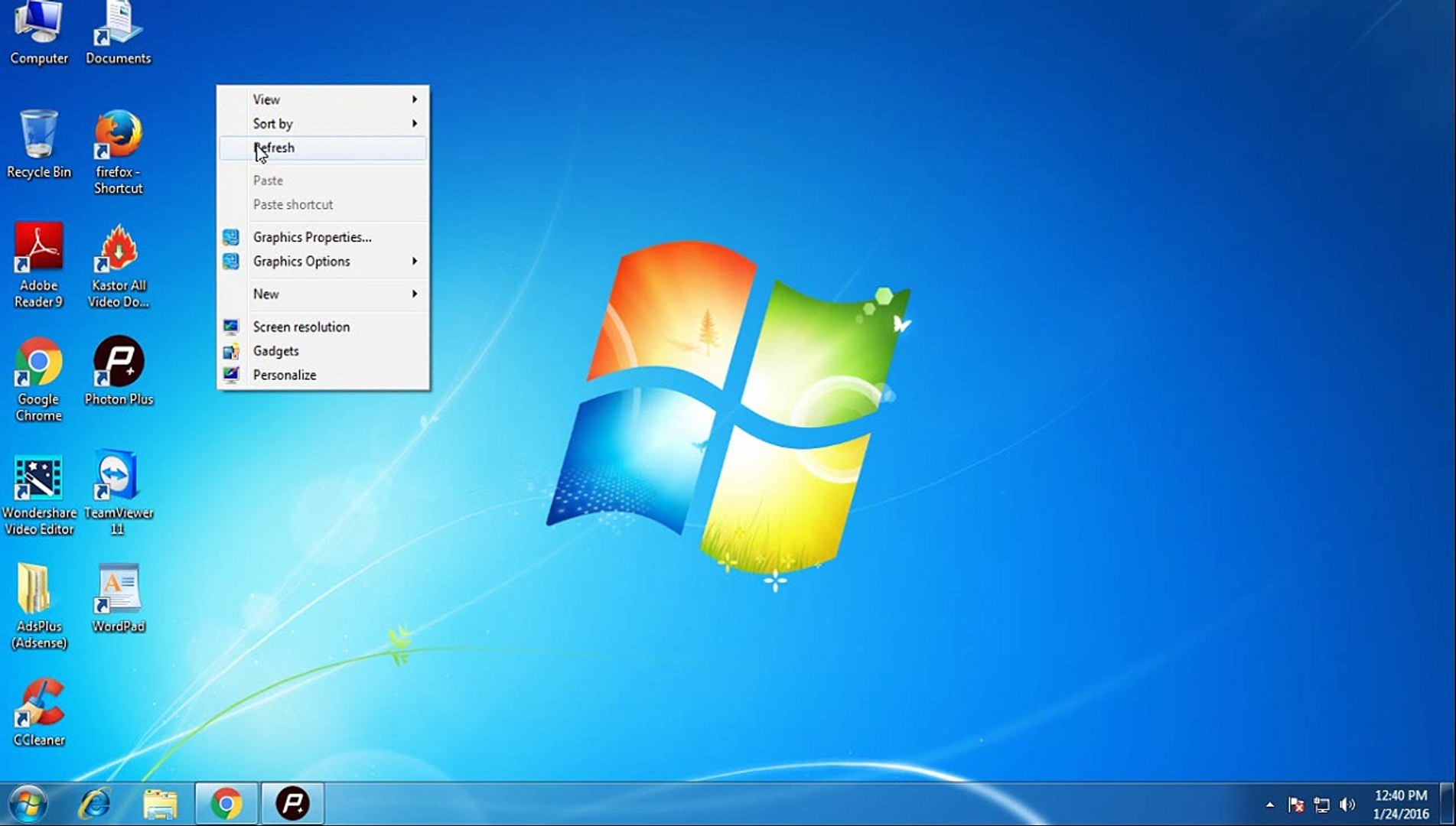This screenshot has width=1456, height=826.
Task: Select the firefox - Shortcut desktop icon
Action: point(118,152)
